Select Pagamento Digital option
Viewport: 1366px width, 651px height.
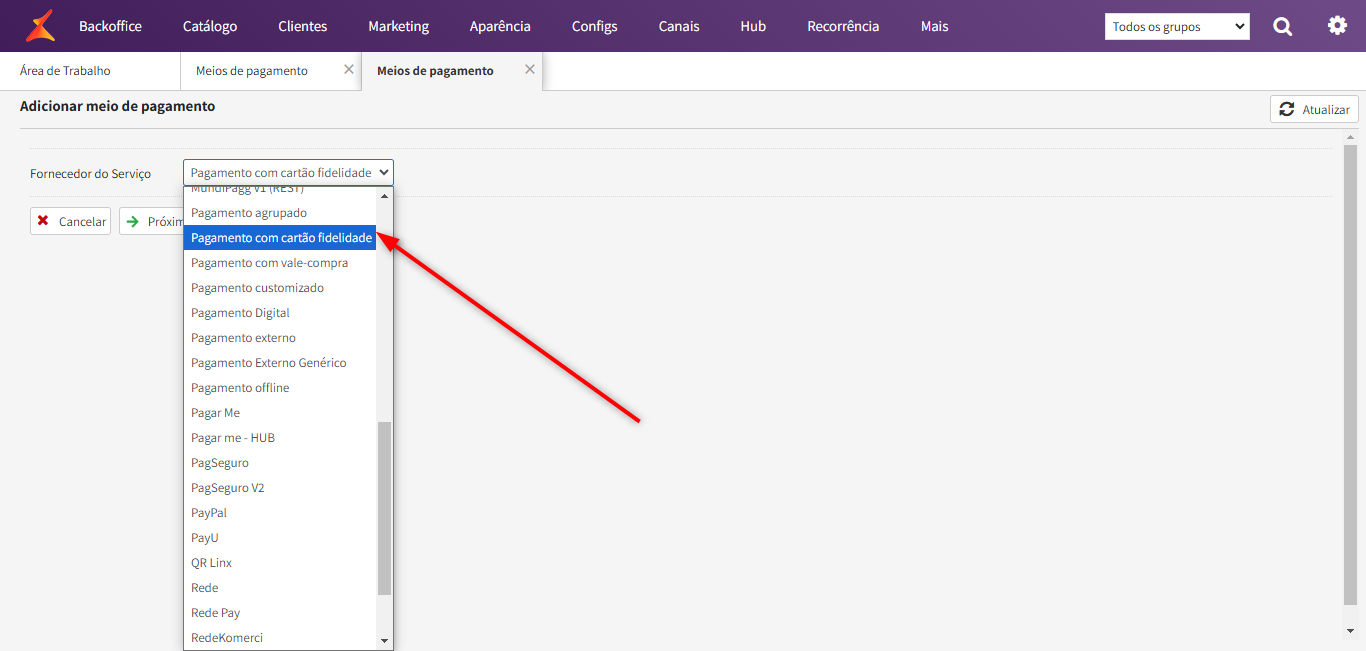point(280,313)
